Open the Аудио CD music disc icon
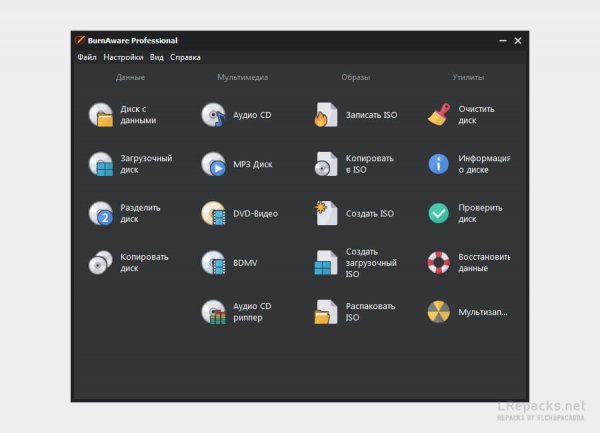The width and height of the screenshot is (600, 433). pos(214,114)
